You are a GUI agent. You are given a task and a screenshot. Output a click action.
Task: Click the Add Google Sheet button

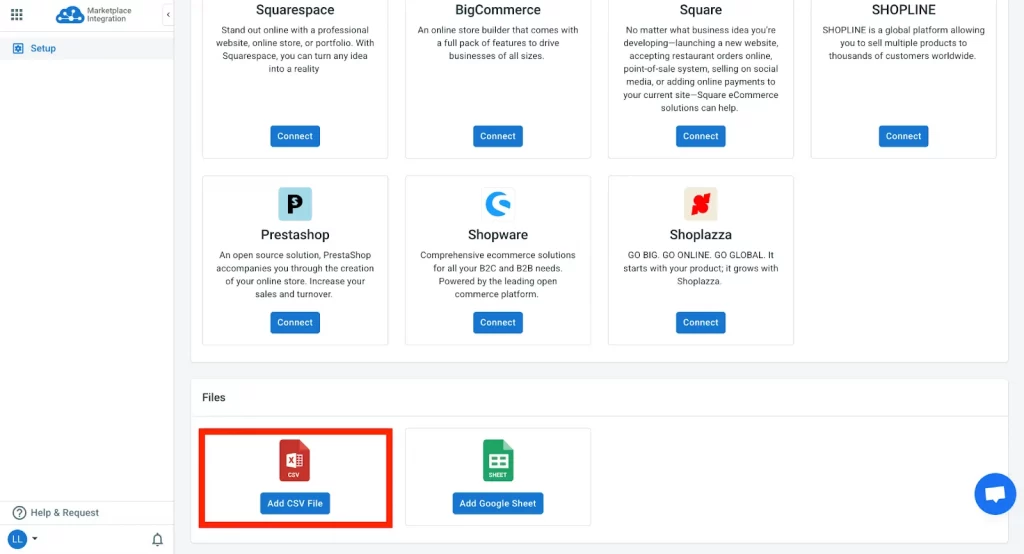pos(498,503)
